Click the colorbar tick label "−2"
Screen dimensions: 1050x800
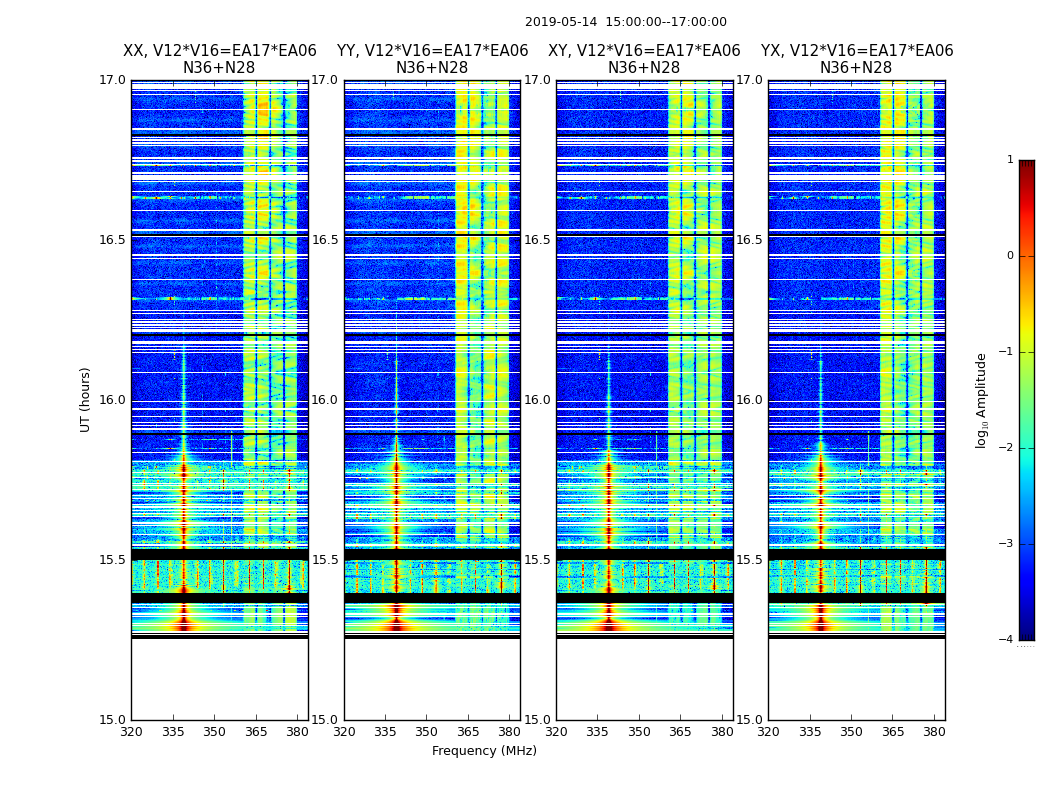click(x=1006, y=448)
